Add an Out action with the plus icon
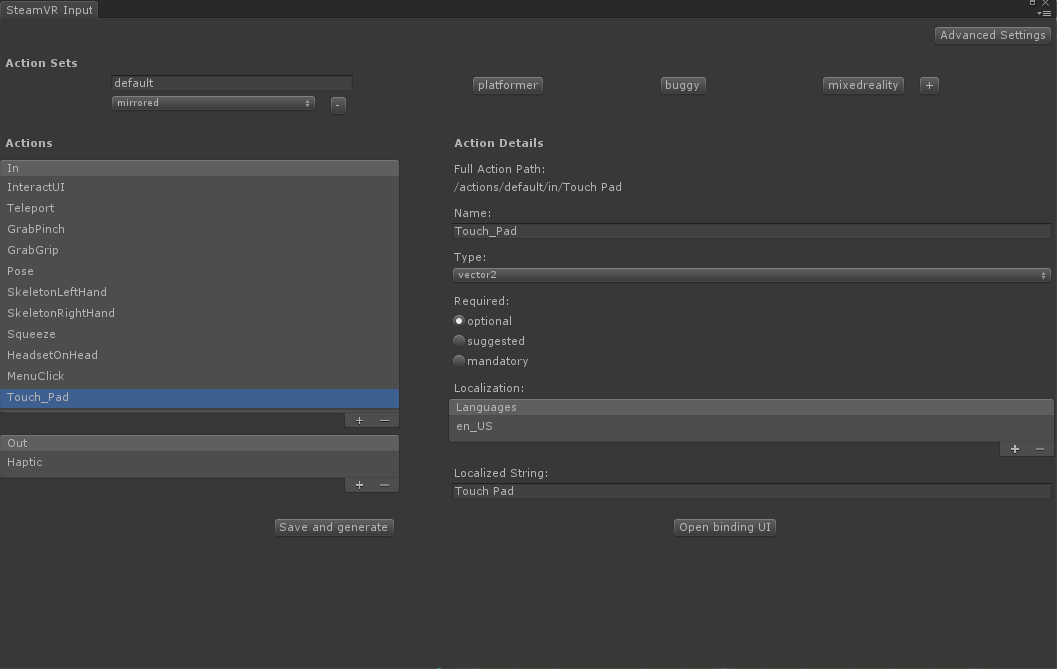The width and height of the screenshot is (1057, 669). tap(359, 484)
